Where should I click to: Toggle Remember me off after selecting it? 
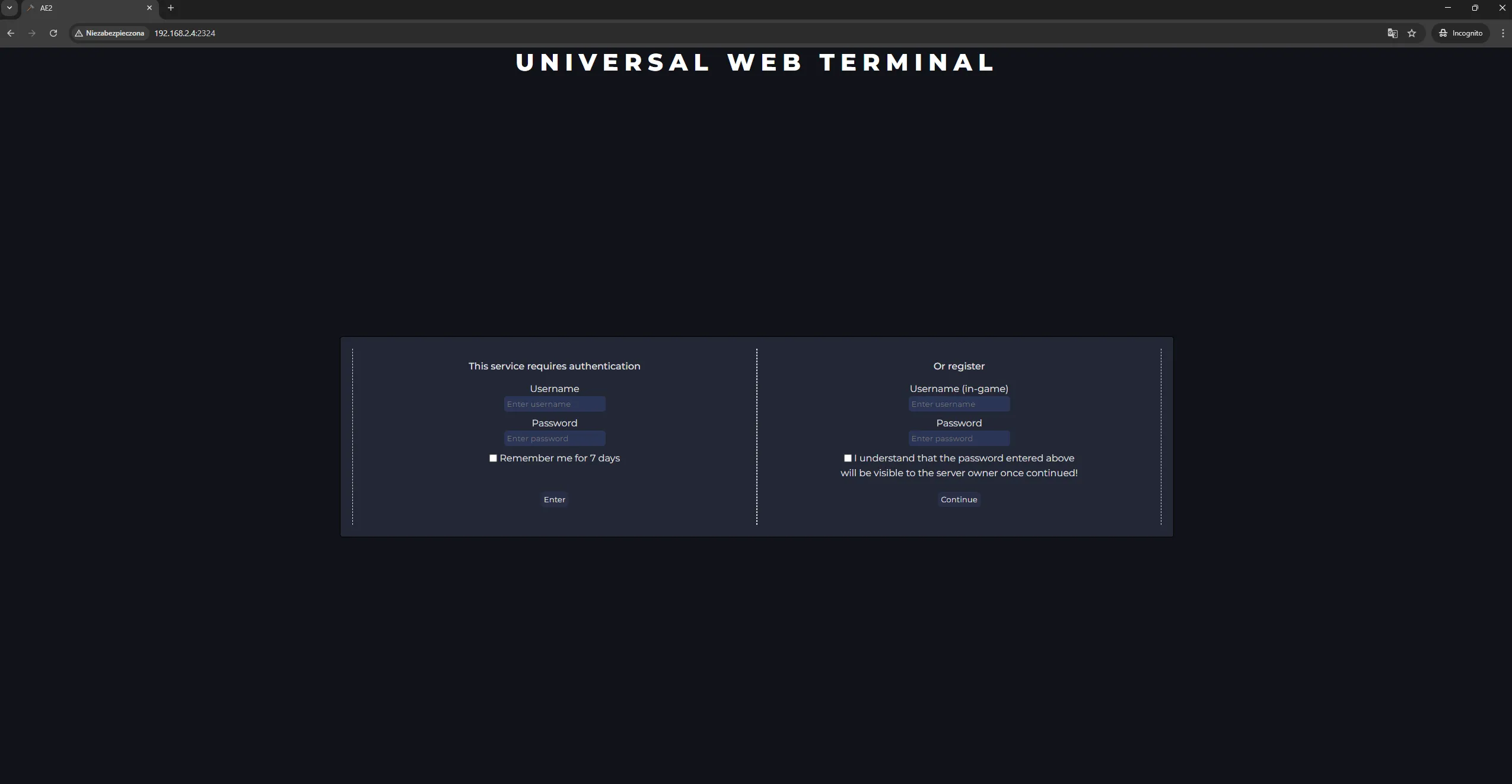point(493,458)
